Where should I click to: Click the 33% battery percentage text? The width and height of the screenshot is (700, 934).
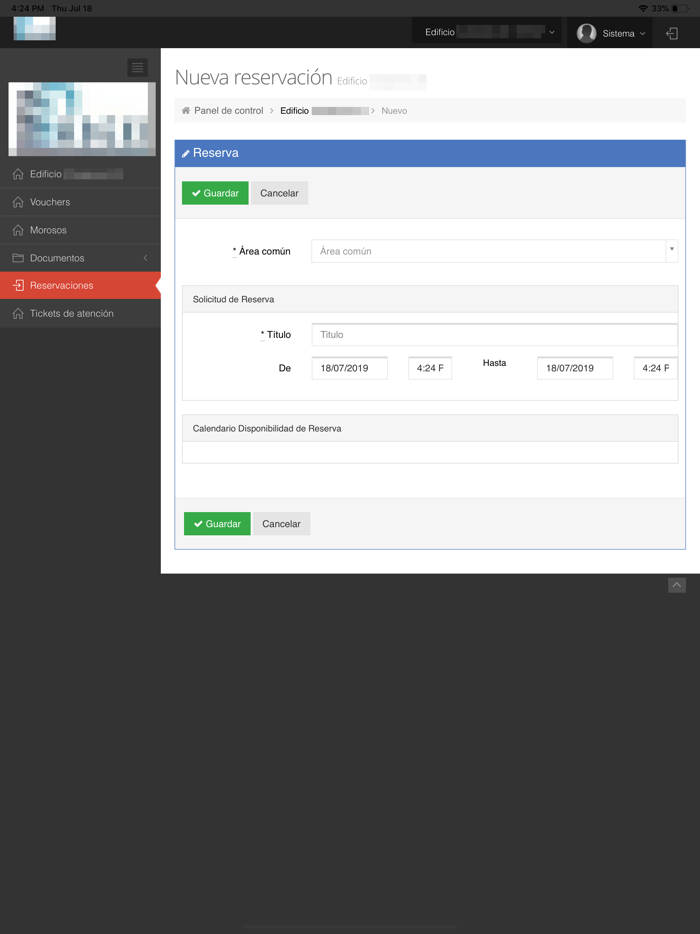(x=660, y=8)
